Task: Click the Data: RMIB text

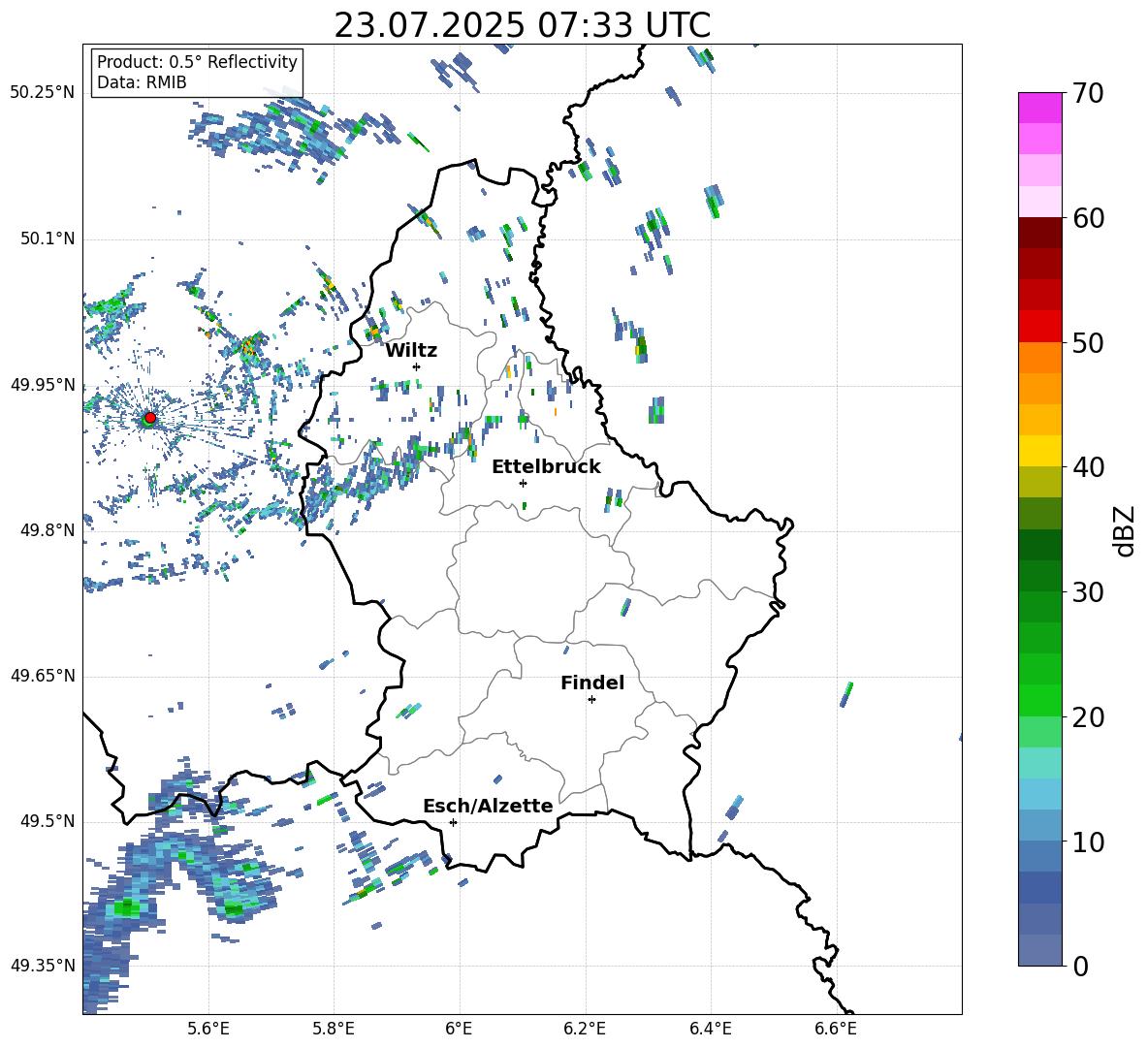Action: [x=142, y=82]
